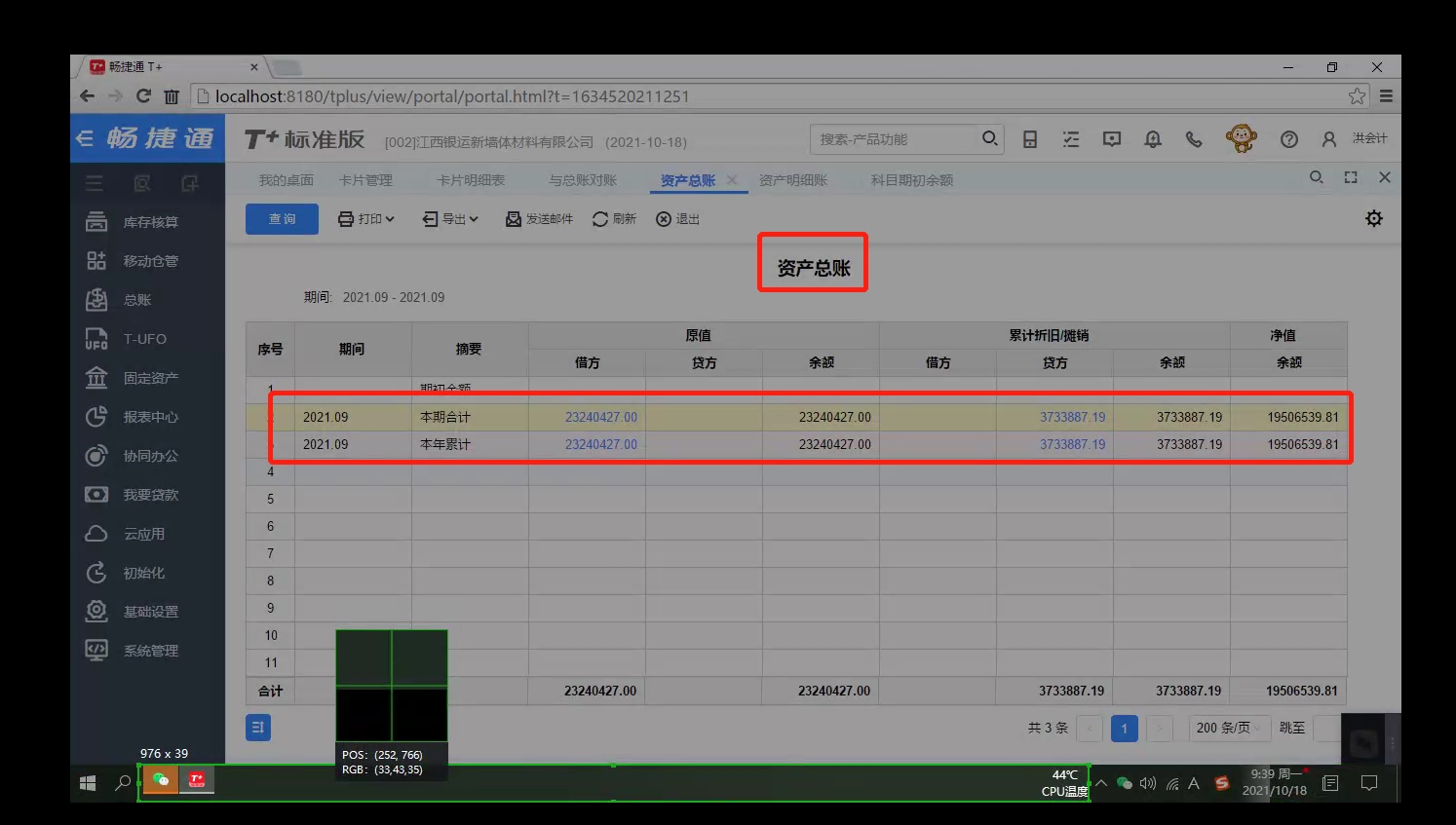
Task: Open the blue 23240427.00 debit link in 本年累计 row
Action: [600, 444]
